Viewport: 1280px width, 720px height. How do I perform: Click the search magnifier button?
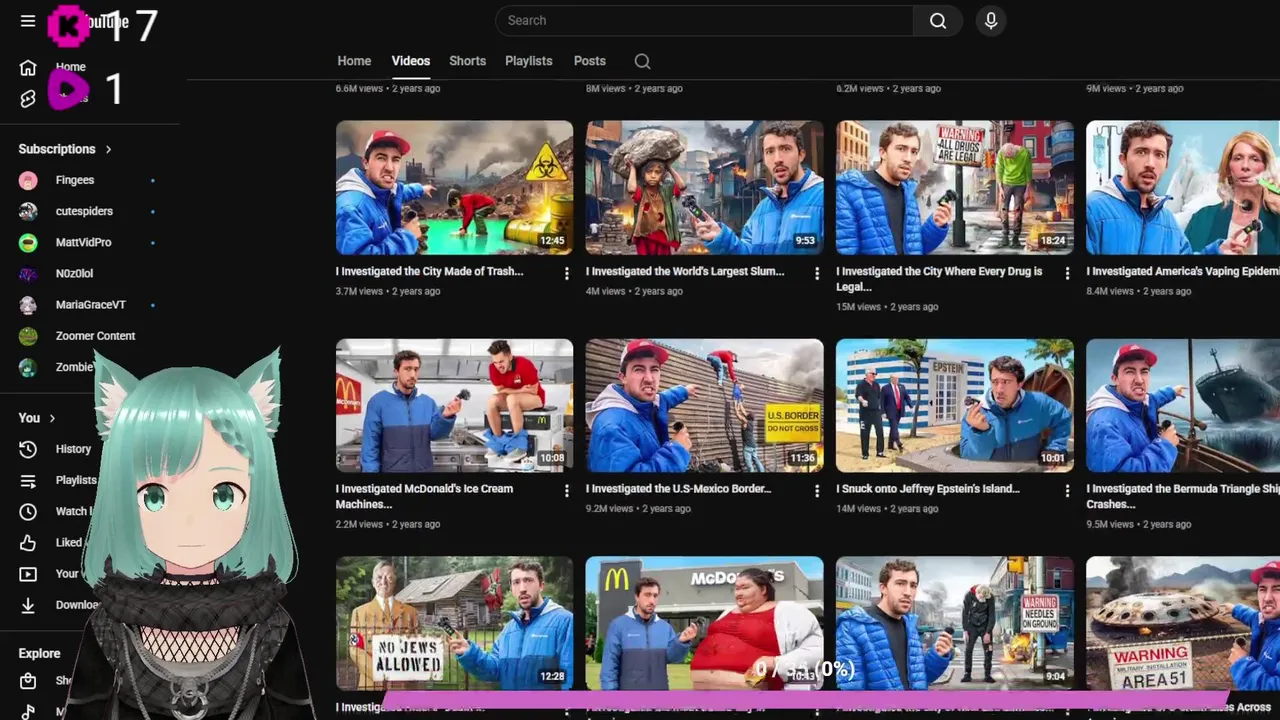pos(938,21)
